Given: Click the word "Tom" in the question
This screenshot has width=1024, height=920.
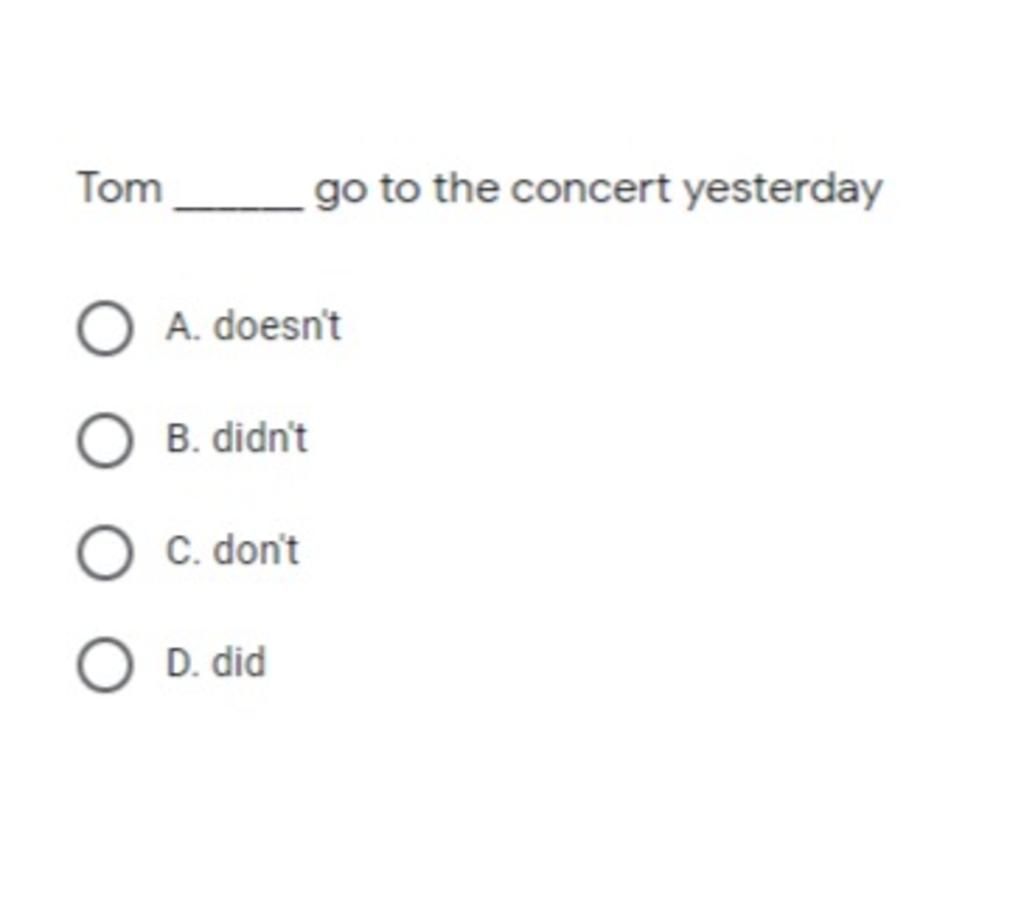Looking at the screenshot, I should click(x=120, y=189).
